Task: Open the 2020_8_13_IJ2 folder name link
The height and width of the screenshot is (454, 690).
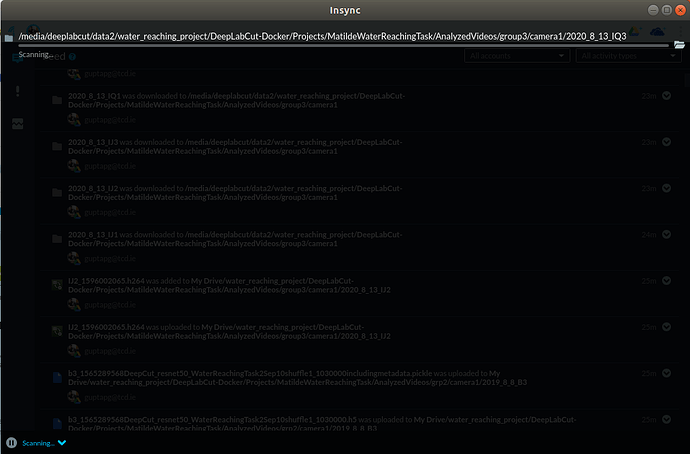Action: (93, 188)
